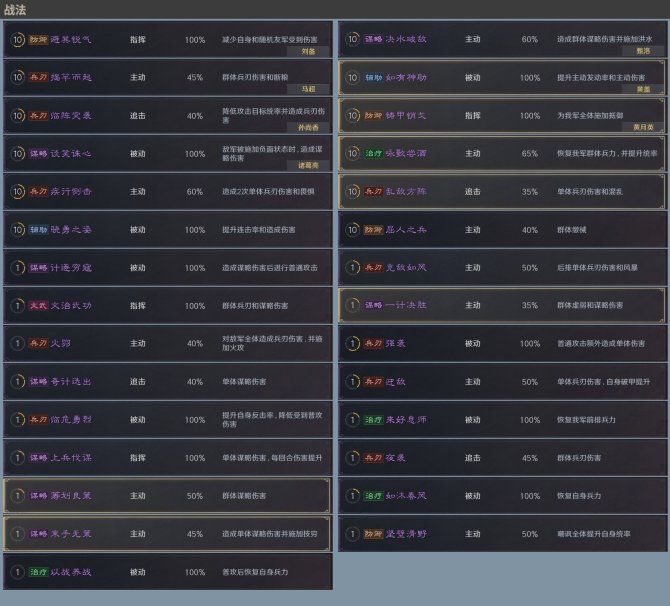Click the 辅助 tag icon on 骁勇之姿

38,230
